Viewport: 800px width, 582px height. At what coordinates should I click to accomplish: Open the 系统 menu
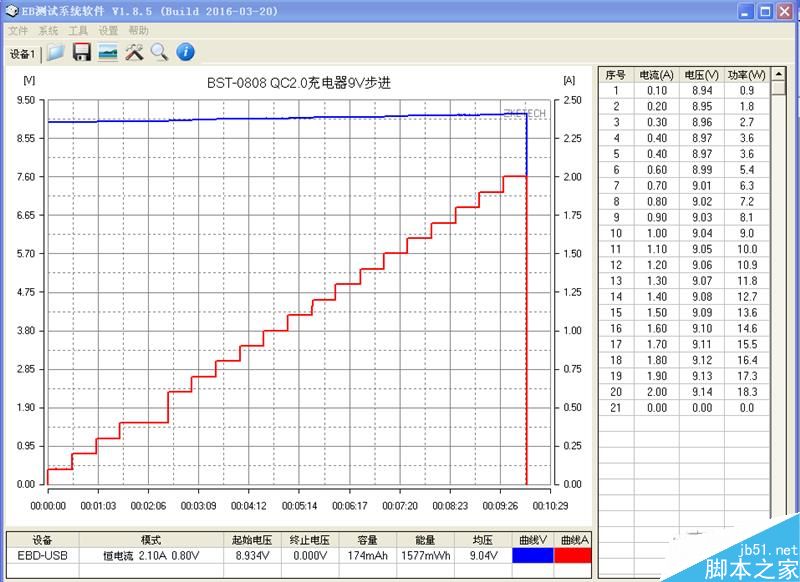[x=48, y=31]
